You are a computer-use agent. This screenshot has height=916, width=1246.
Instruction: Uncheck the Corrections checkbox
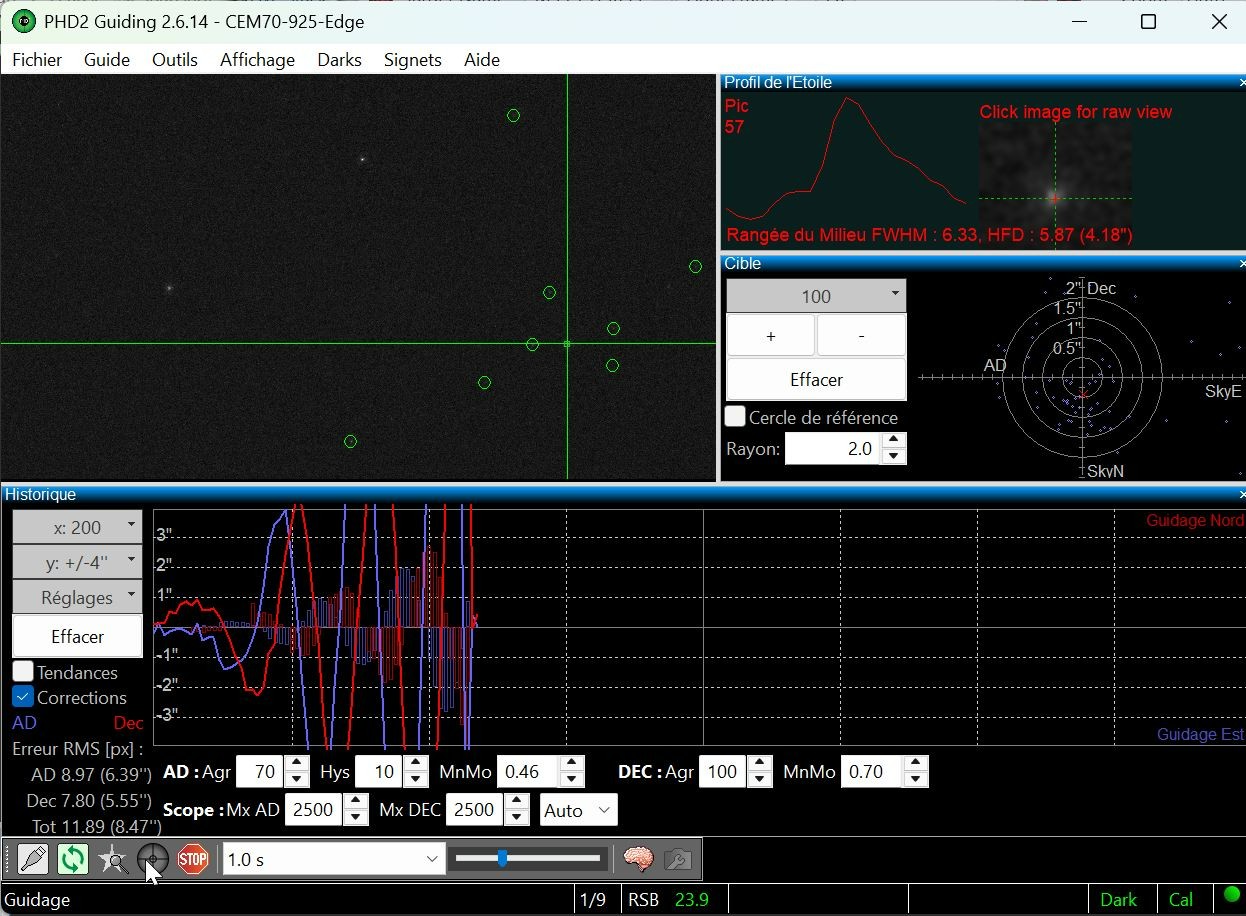point(23,697)
